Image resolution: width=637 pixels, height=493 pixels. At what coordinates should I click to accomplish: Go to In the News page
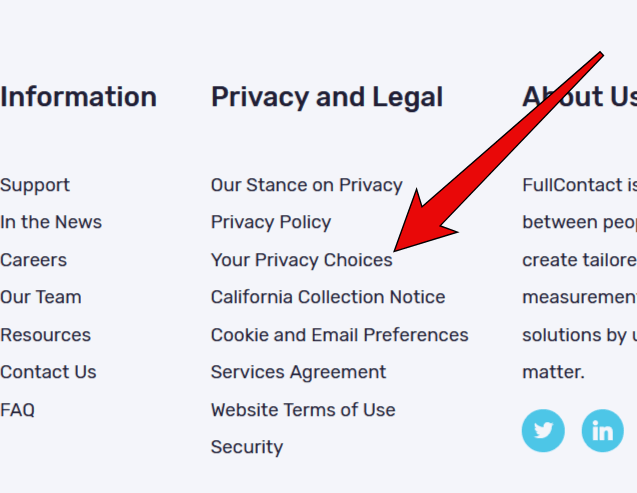tap(51, 222)
